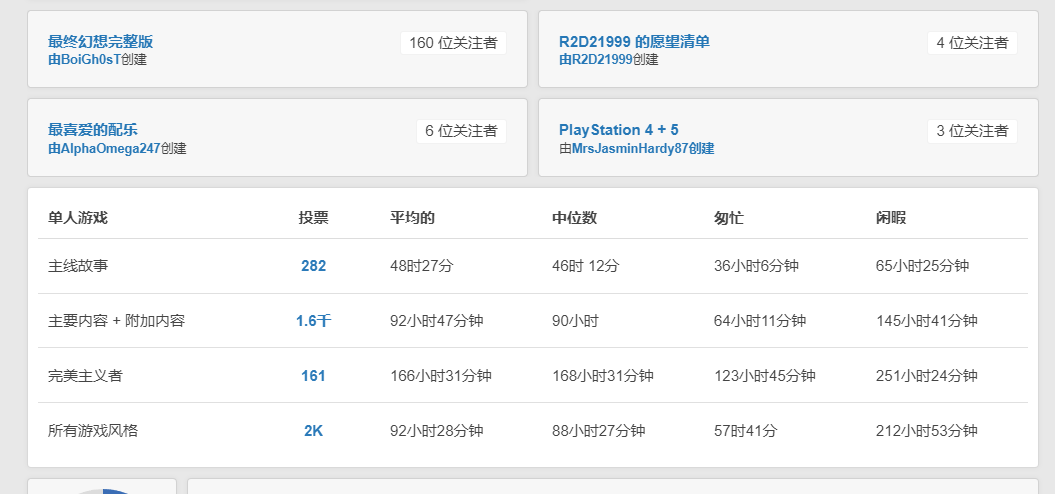Select the 主要内容 + 附加内容 row label
Screen dimensions: 1055x494
(116, 321)
